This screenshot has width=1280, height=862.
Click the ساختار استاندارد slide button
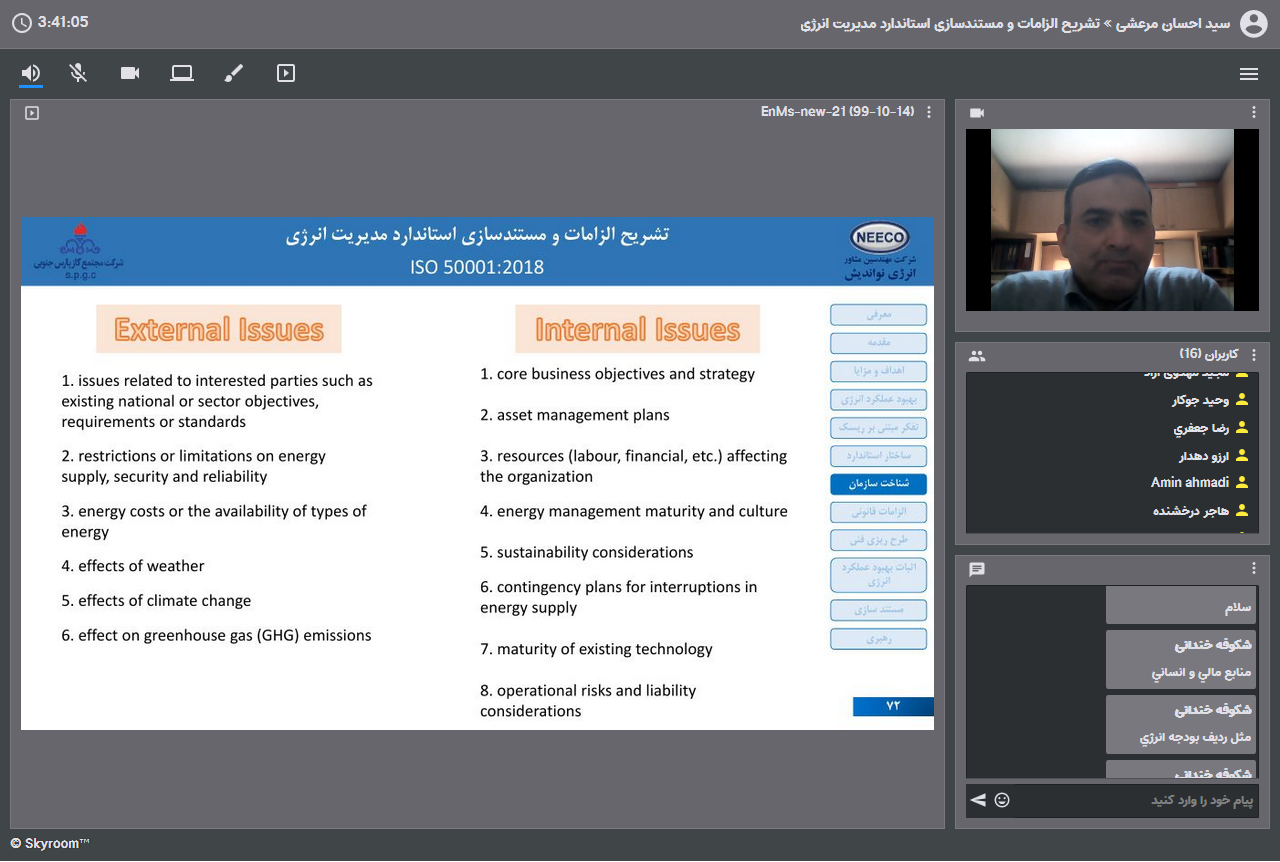[x=878, y=456]
